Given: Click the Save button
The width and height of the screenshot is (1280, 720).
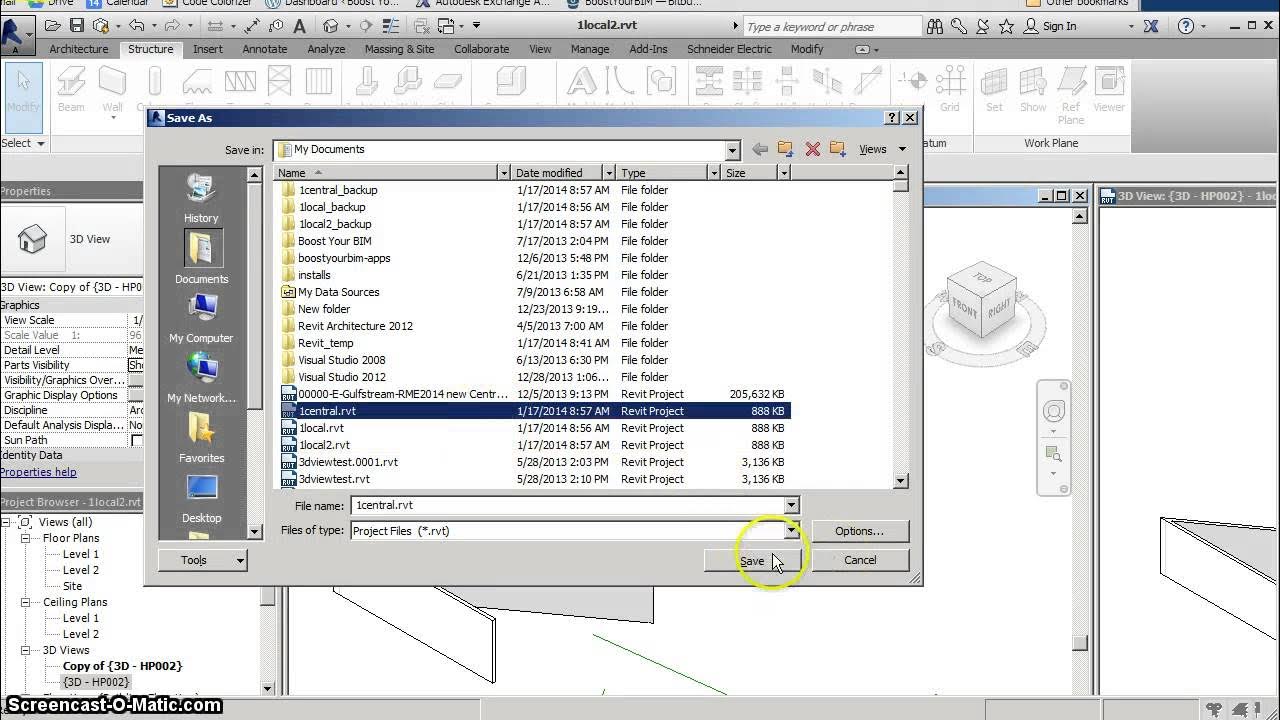Looking at the screenshot, I should [x=751, y=561].
